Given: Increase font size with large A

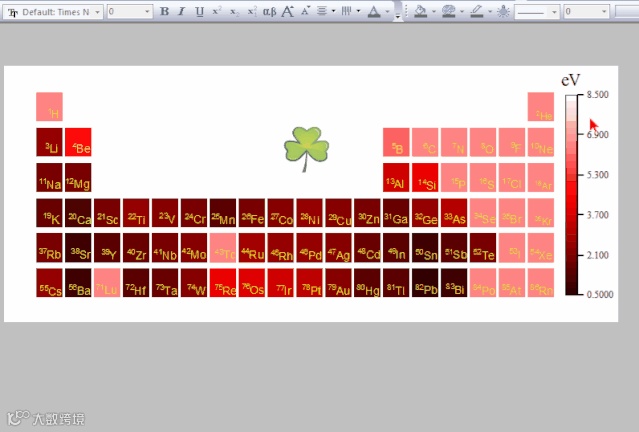Looking at the screenshot, I should point(288,11).
